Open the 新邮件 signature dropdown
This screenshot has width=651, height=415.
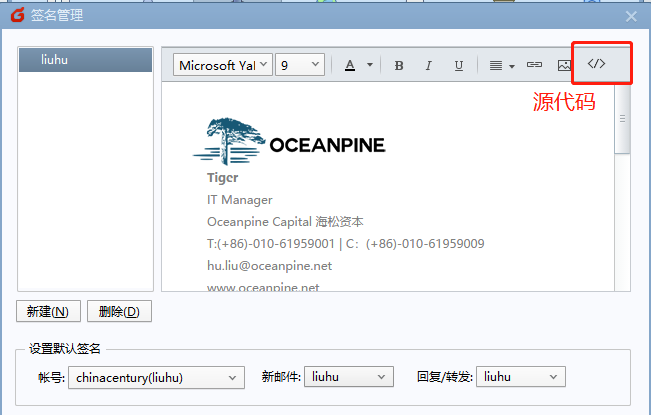coord(349,377)
